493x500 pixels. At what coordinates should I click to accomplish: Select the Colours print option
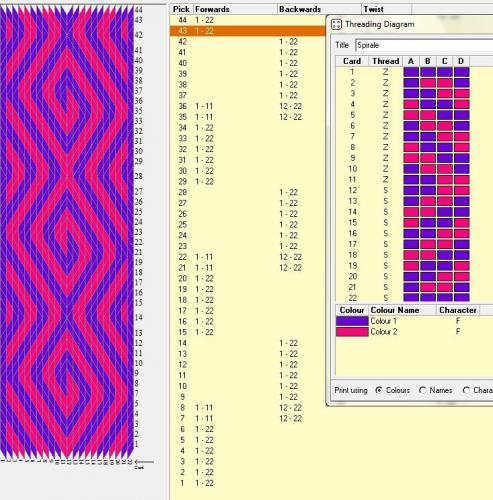(x=378, y=390)
